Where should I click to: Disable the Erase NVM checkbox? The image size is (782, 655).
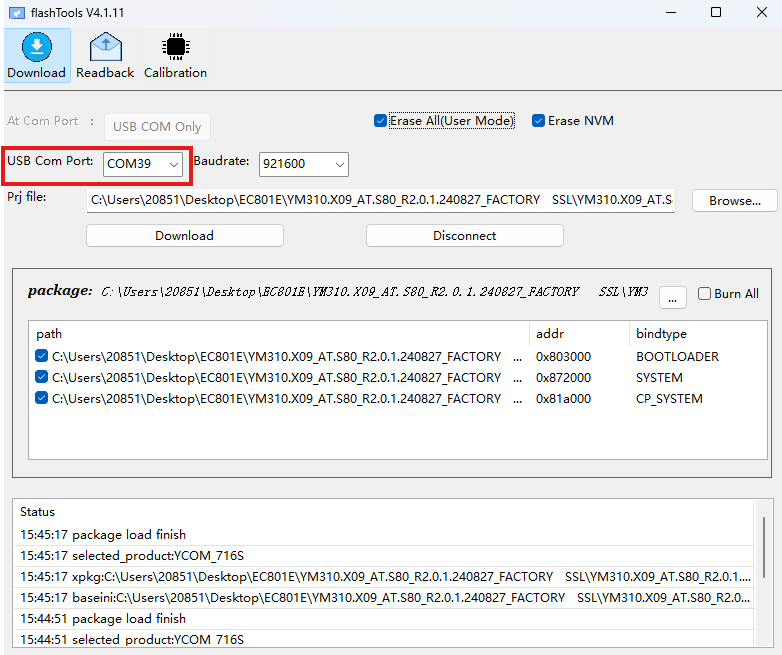point(539,121)
